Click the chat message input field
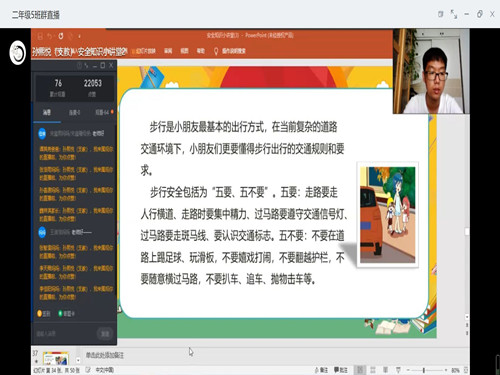 (65, 333)
